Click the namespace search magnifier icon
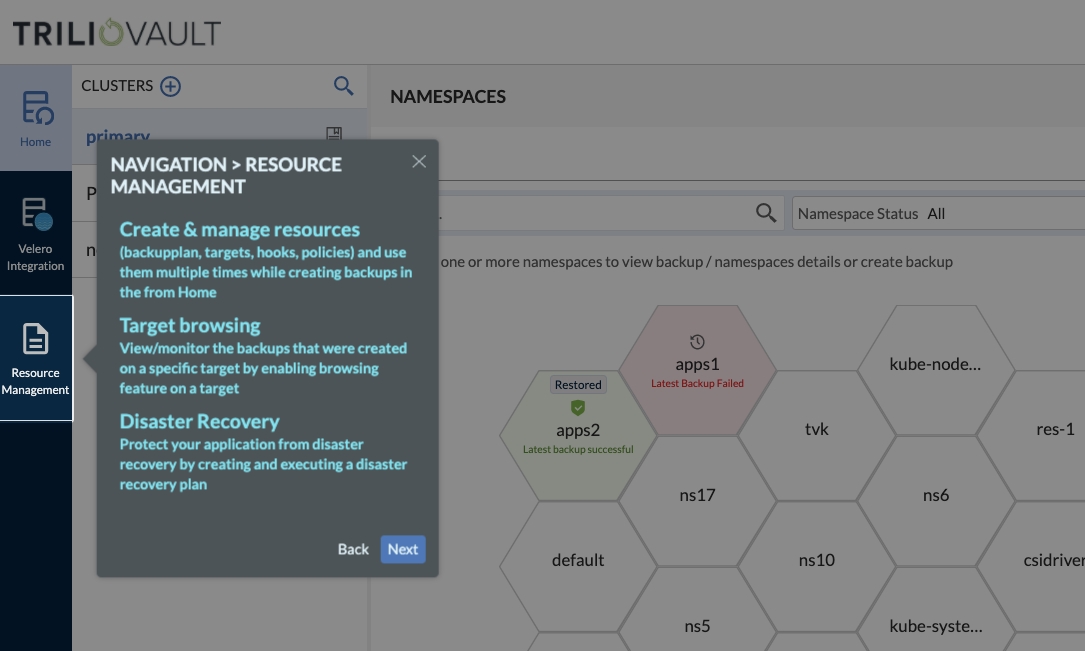Image resolution: width=1085 pixels, height=651 pixels. 766,213
